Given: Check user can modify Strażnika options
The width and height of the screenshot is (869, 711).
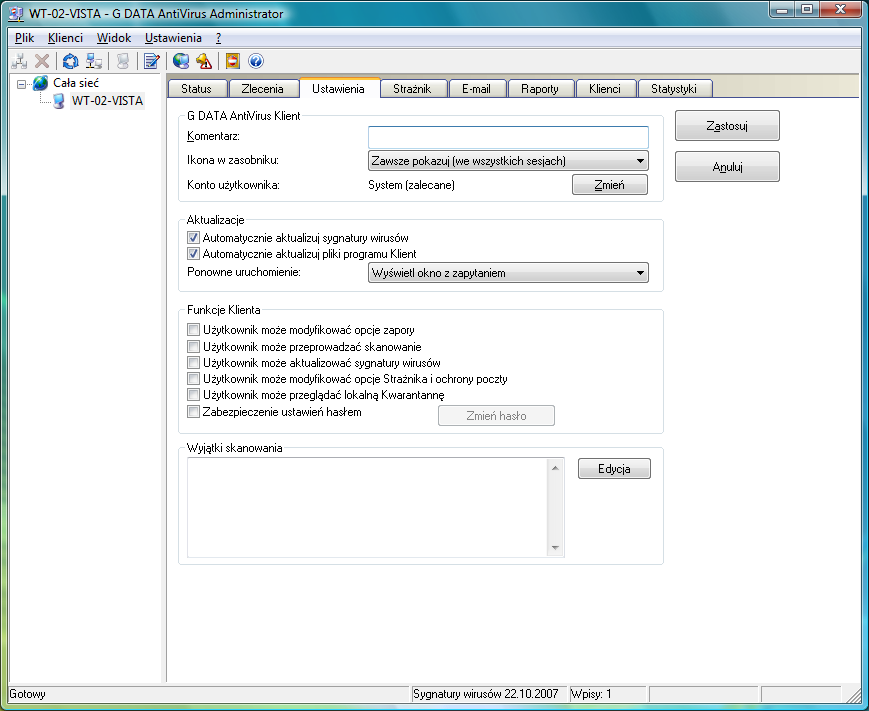Looking at the screenshot, I should [193, 379].
